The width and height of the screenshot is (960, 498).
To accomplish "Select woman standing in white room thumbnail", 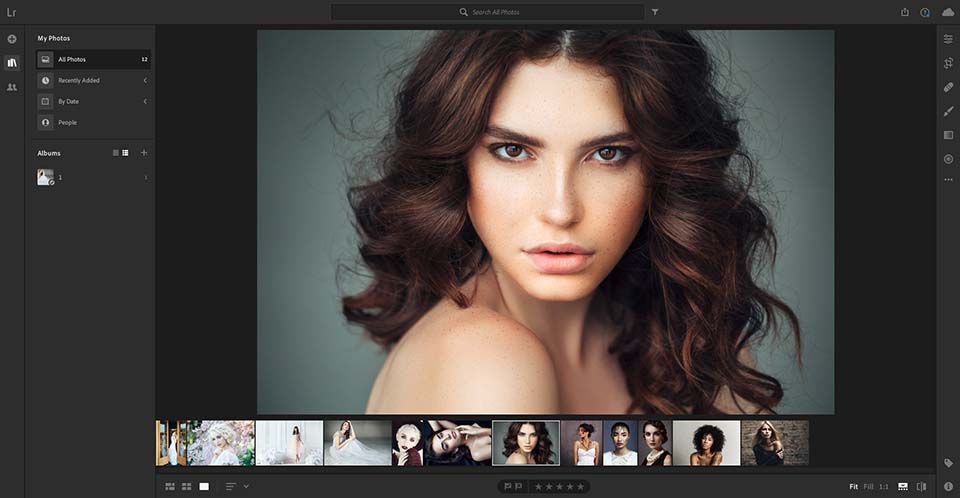I will 289,443.
